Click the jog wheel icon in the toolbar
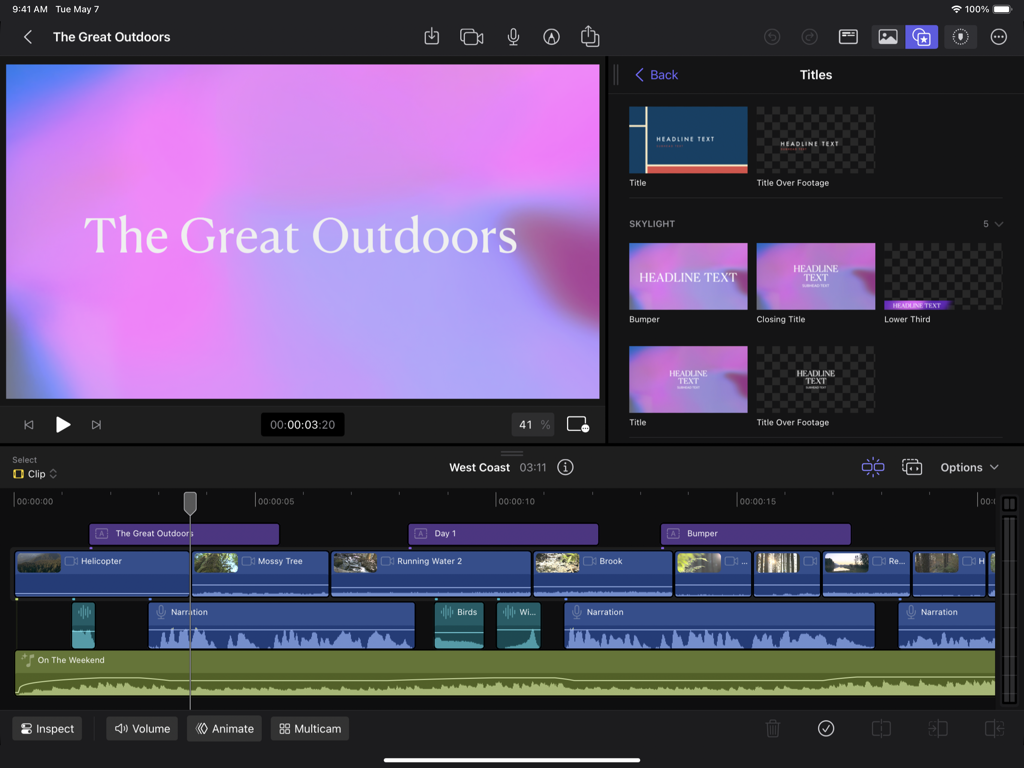The height and width of the screenshot is (768, 1024). point(959,37)
